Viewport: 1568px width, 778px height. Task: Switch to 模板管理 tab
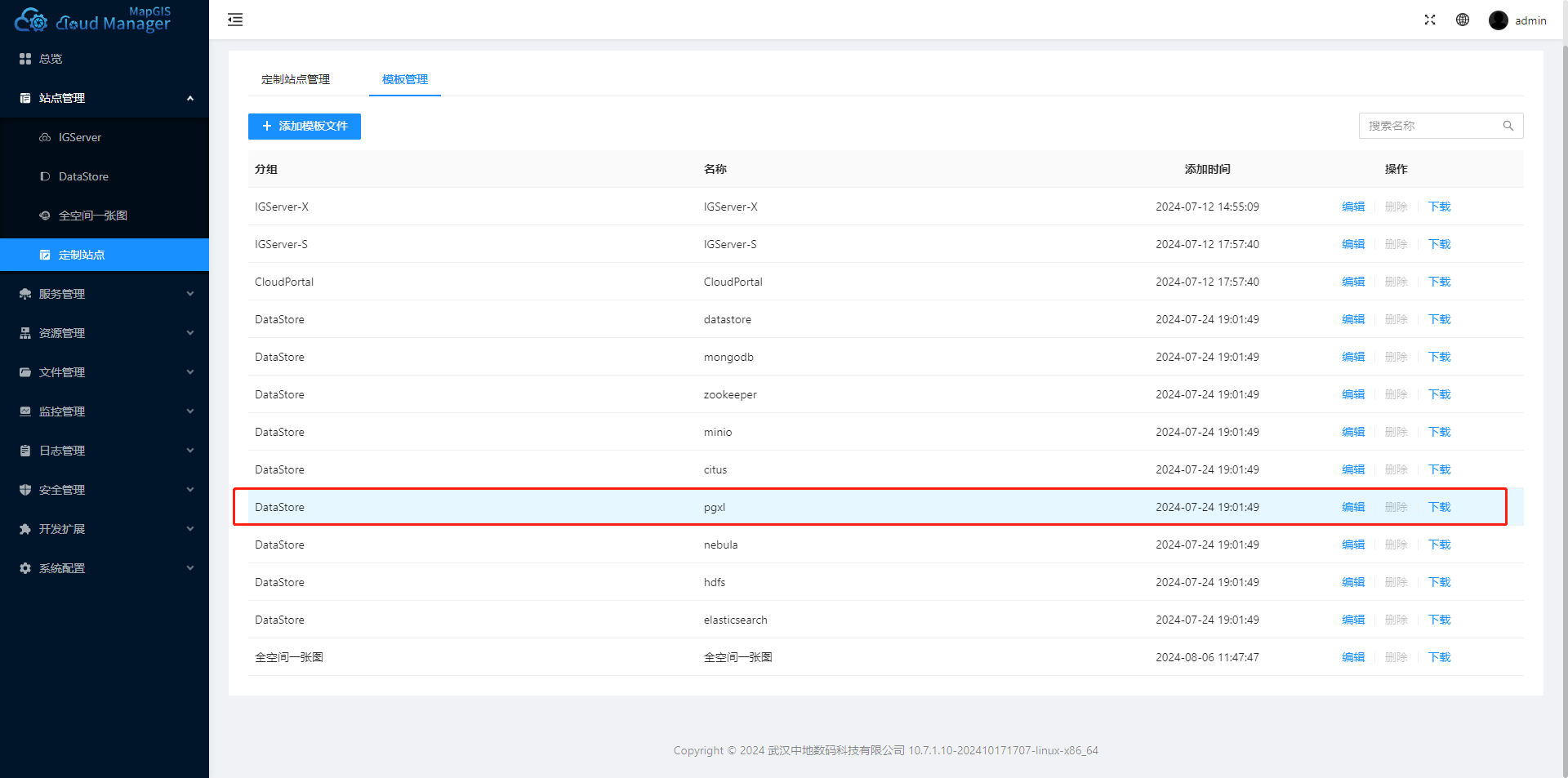[x=405, y=79]
